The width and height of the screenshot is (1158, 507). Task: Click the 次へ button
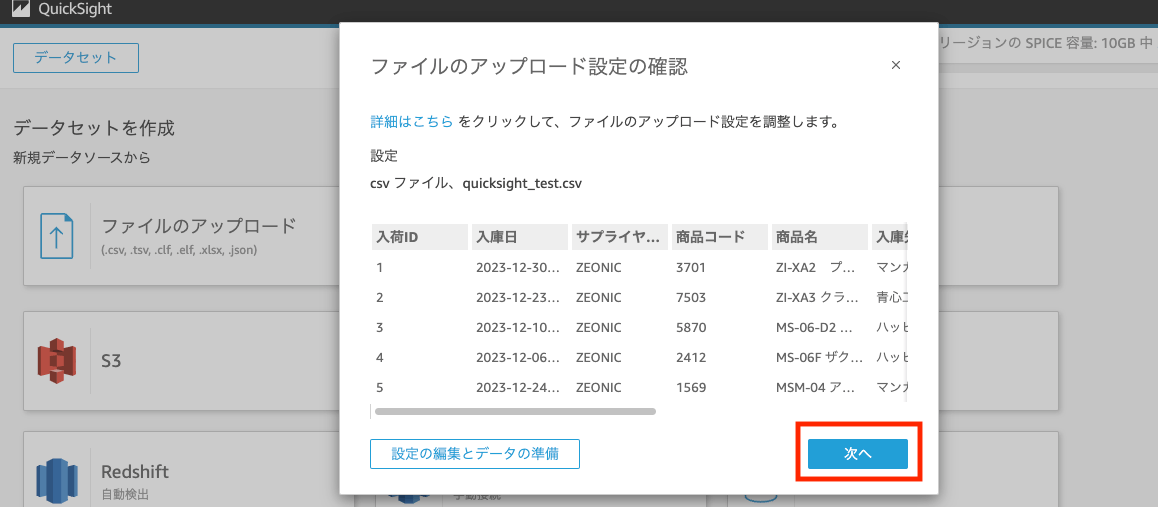click(857, 454)
